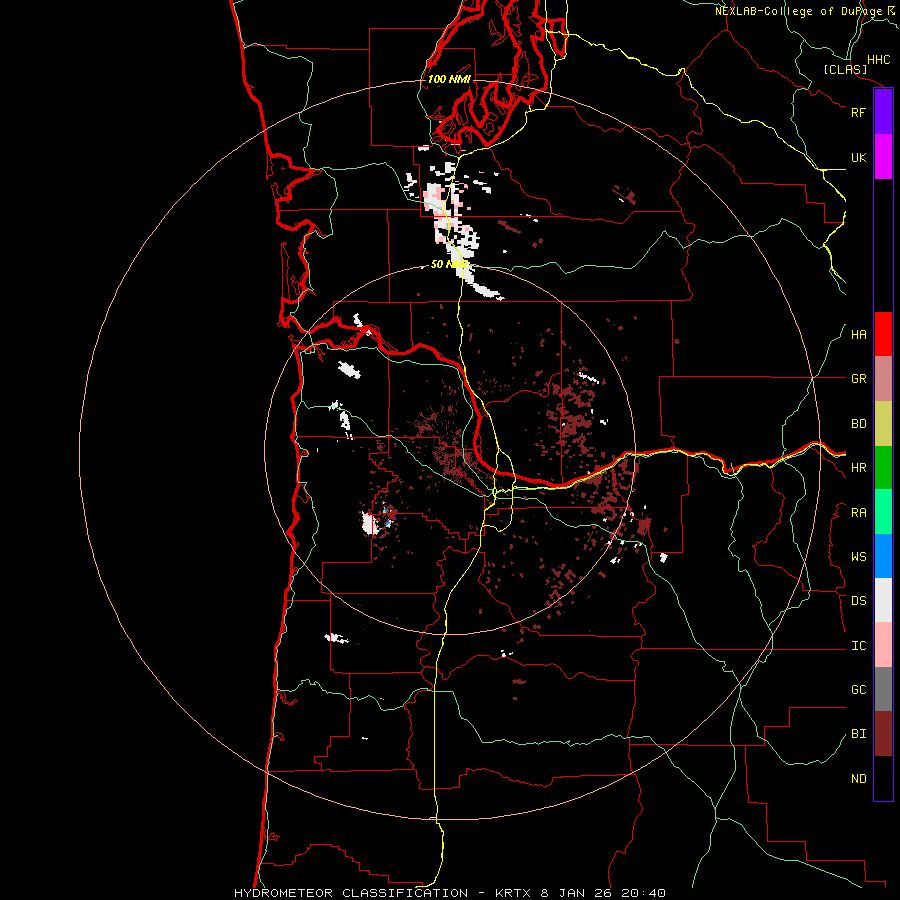Select the dusty pink GR legend swatch
The image size is (900, 900).
point(883,378)
